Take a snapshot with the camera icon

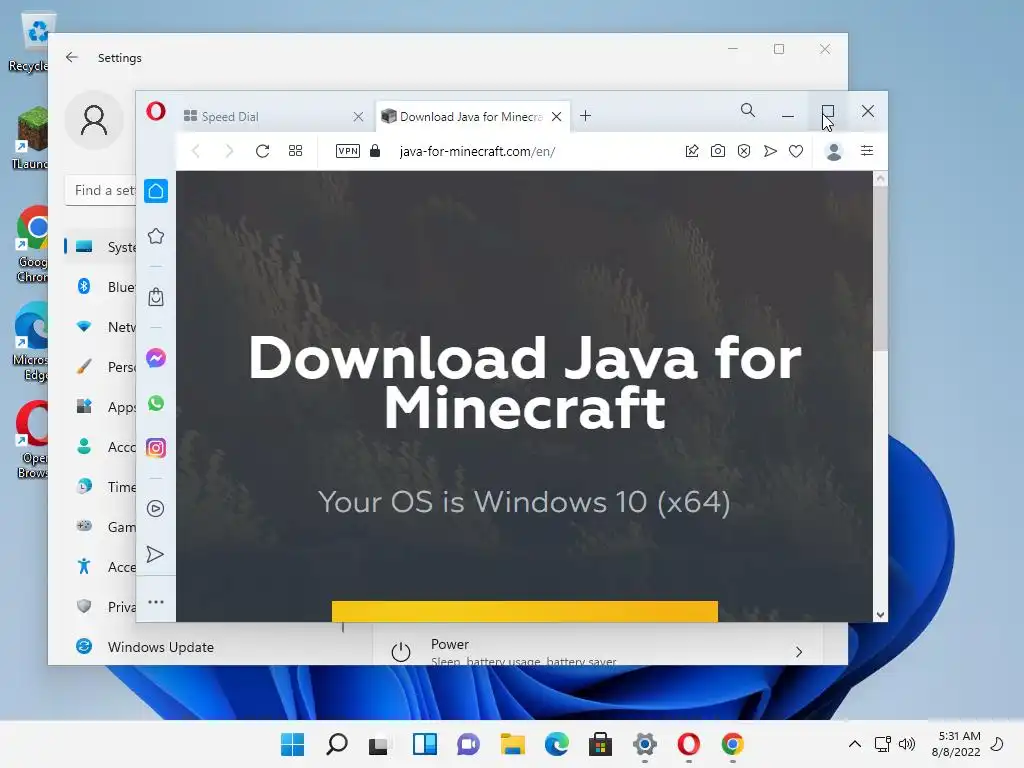point(718,151)
